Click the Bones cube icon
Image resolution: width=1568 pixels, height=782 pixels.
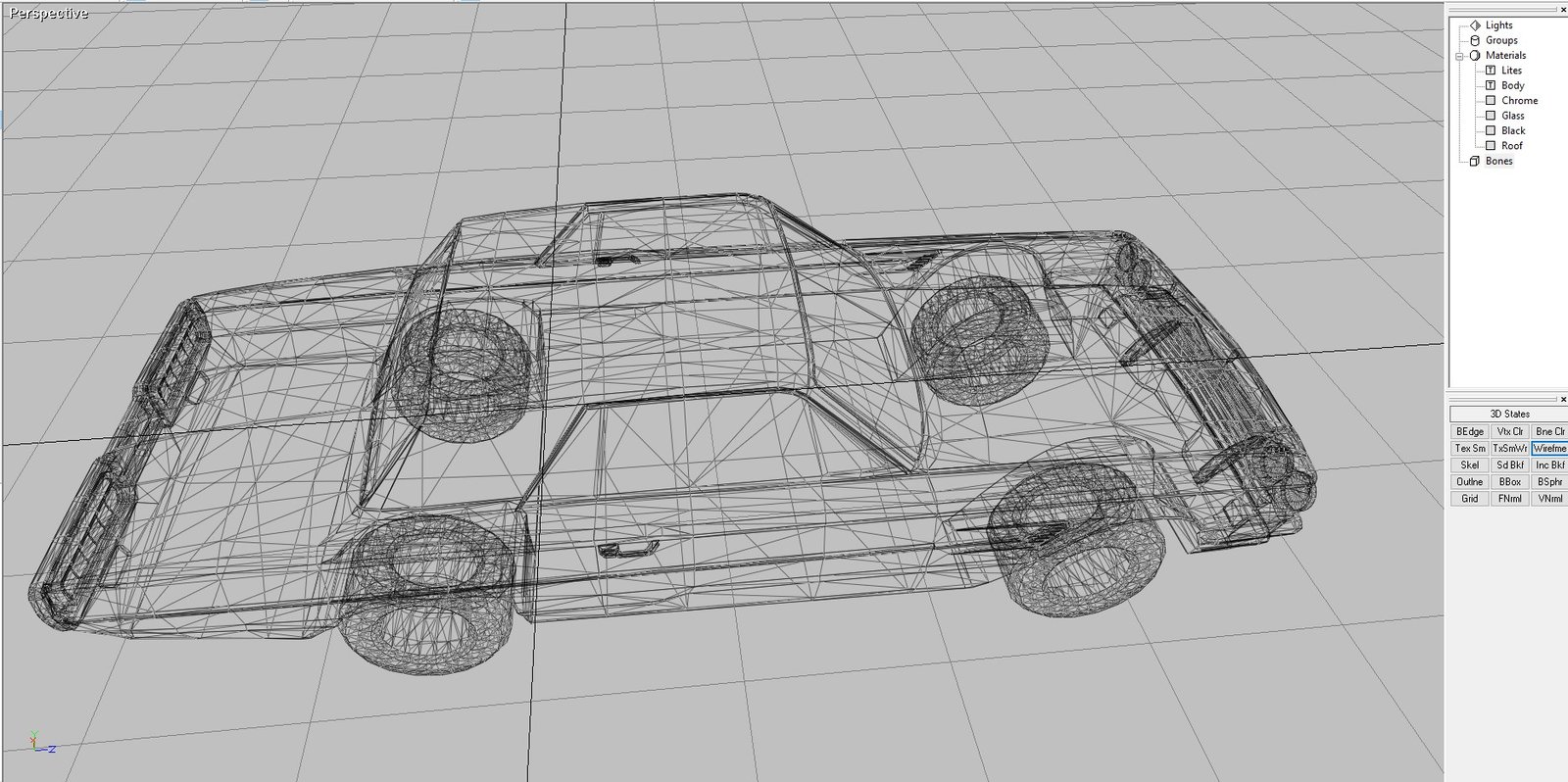coord(1475,161)
